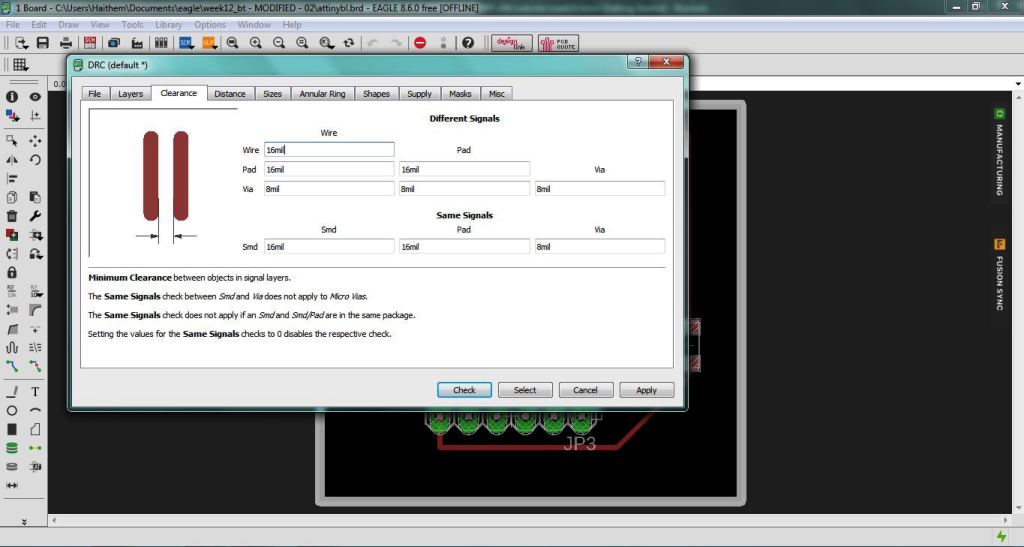This screenshot has height=547, width=1024.
Task: Click the Redraw refresh icon
Action: point(349,43)
